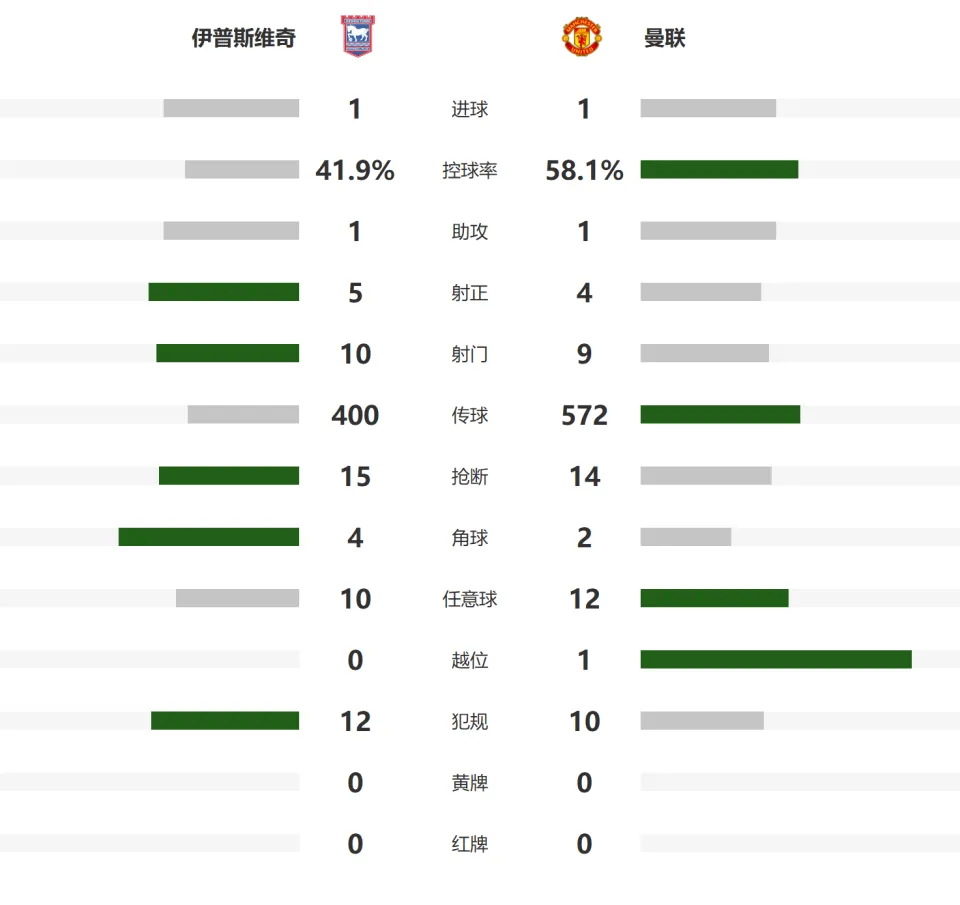Click Ipswich's 41.9% possession value

coord(355,170)
